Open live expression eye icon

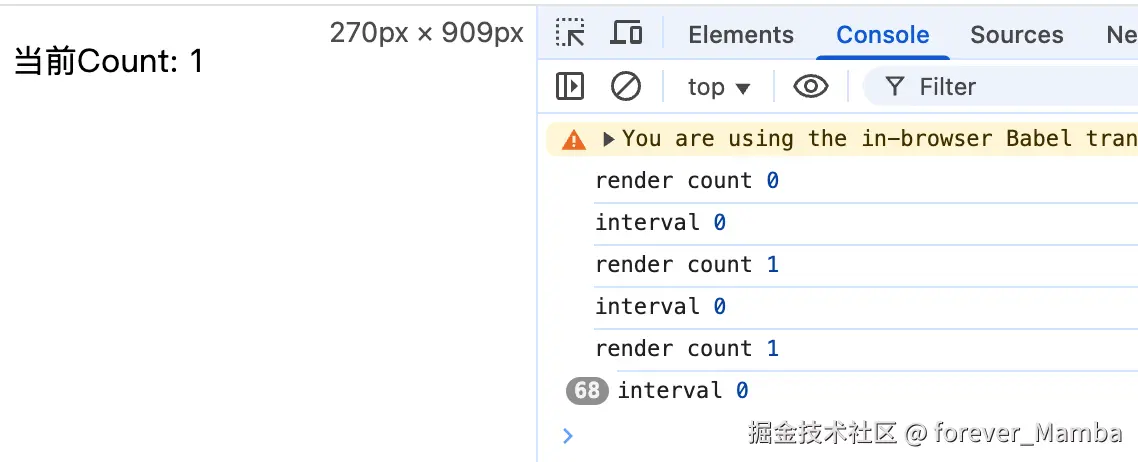pos(811,86)
